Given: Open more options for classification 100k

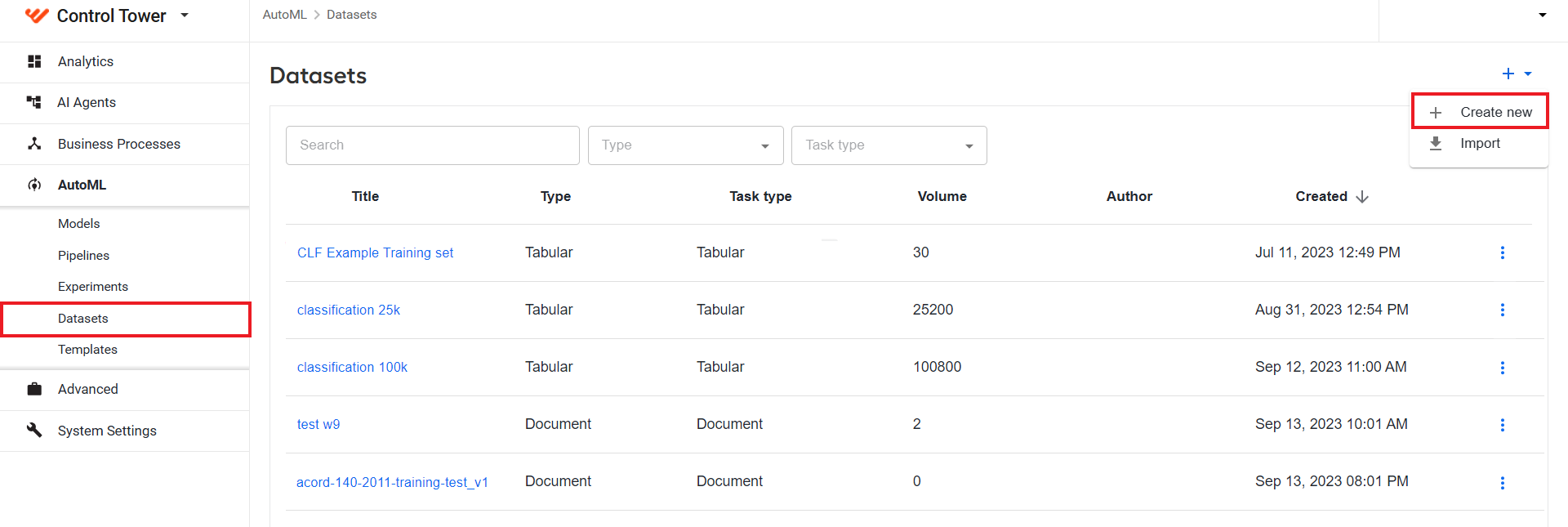Looking at the screenshot, I should click(x=1502, y=368).
